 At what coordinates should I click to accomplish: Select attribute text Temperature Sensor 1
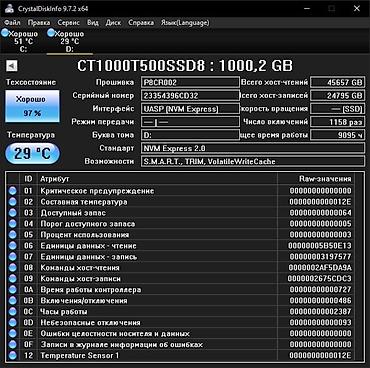tap(80, 355)
